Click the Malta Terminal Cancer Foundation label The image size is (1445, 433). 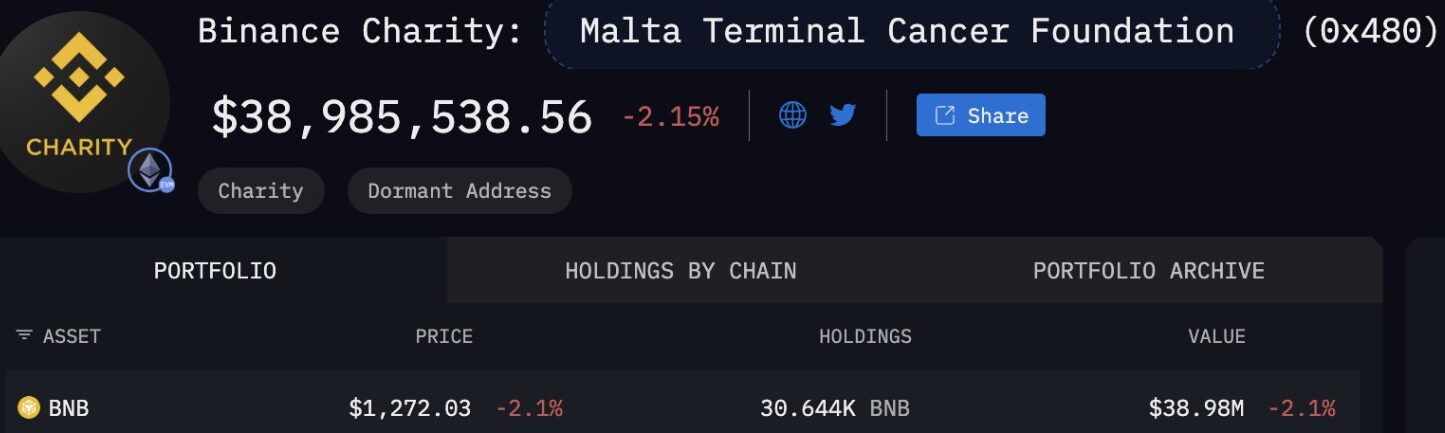coord(907,32)
